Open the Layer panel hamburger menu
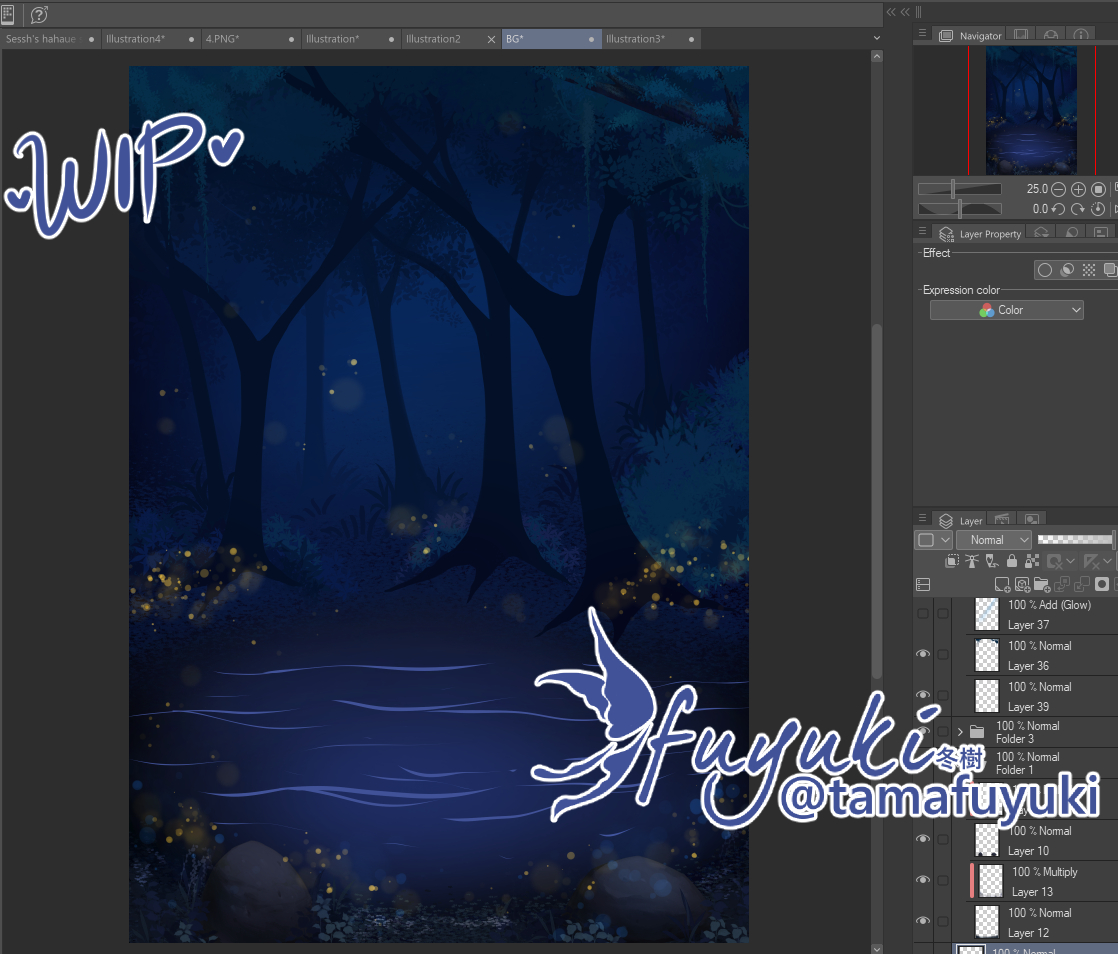This screenshot has width=1118, height=954. coord(923,518)
